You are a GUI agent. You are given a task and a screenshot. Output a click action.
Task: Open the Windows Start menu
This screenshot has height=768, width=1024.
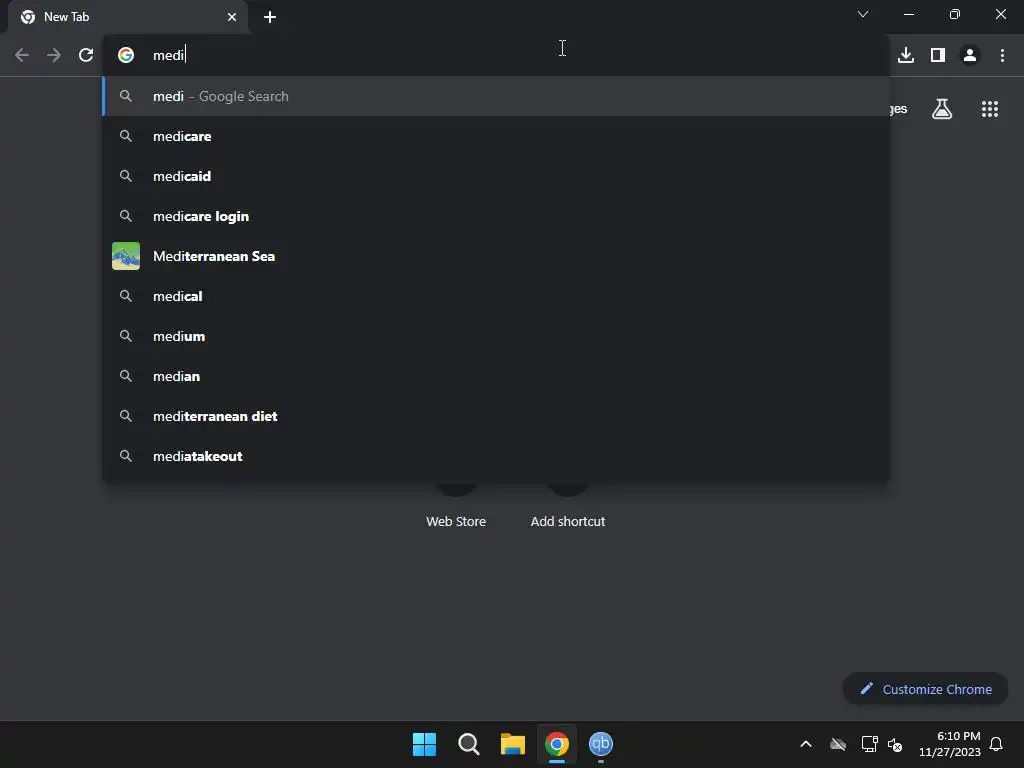pos(424,744)
